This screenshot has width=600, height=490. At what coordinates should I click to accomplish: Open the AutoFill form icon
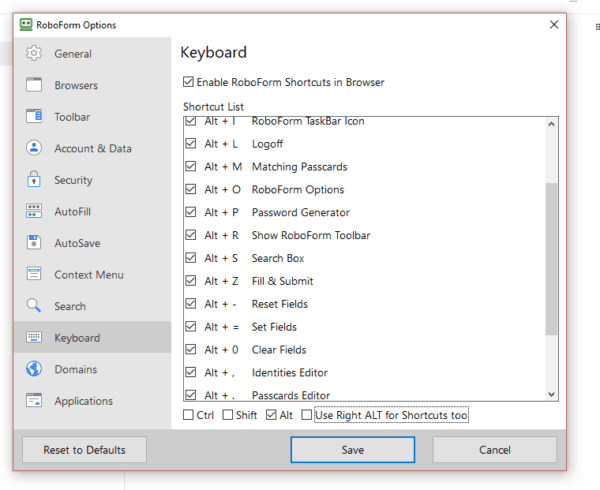point(34,211)
